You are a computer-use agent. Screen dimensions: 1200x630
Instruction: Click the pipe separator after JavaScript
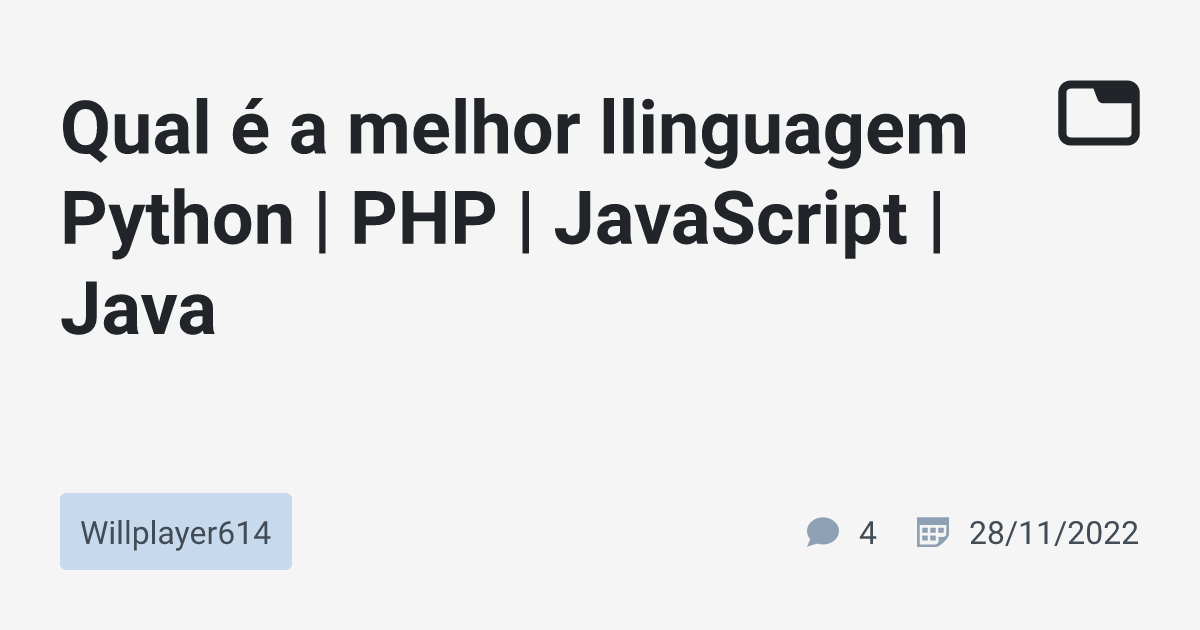click(x=936, y=220)
